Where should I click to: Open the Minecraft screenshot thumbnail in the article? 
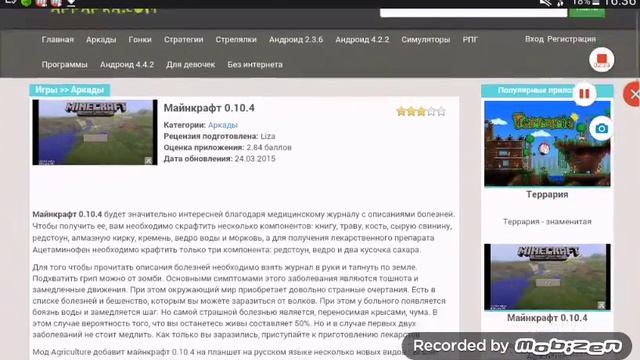pos(95,132)
